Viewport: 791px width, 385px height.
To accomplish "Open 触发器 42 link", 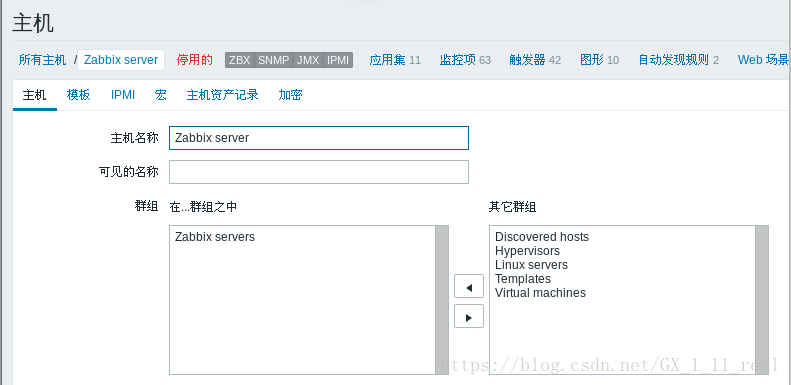I will [535, 60].
